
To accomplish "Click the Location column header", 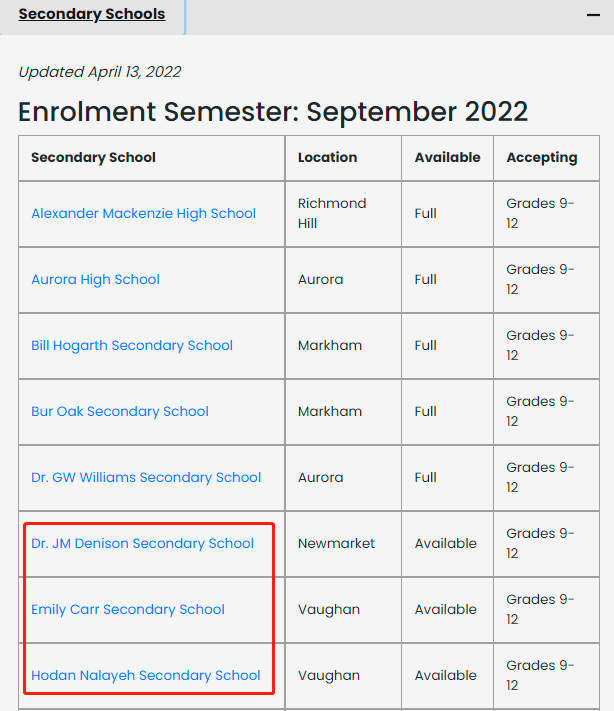I will tap(327, 157).
